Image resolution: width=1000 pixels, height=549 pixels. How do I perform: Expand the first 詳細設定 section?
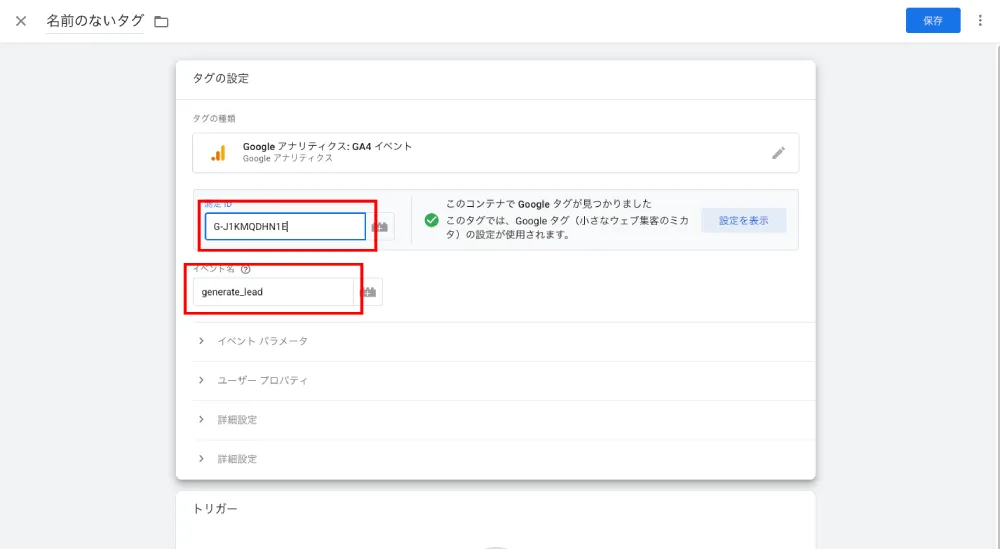point(503,420)
